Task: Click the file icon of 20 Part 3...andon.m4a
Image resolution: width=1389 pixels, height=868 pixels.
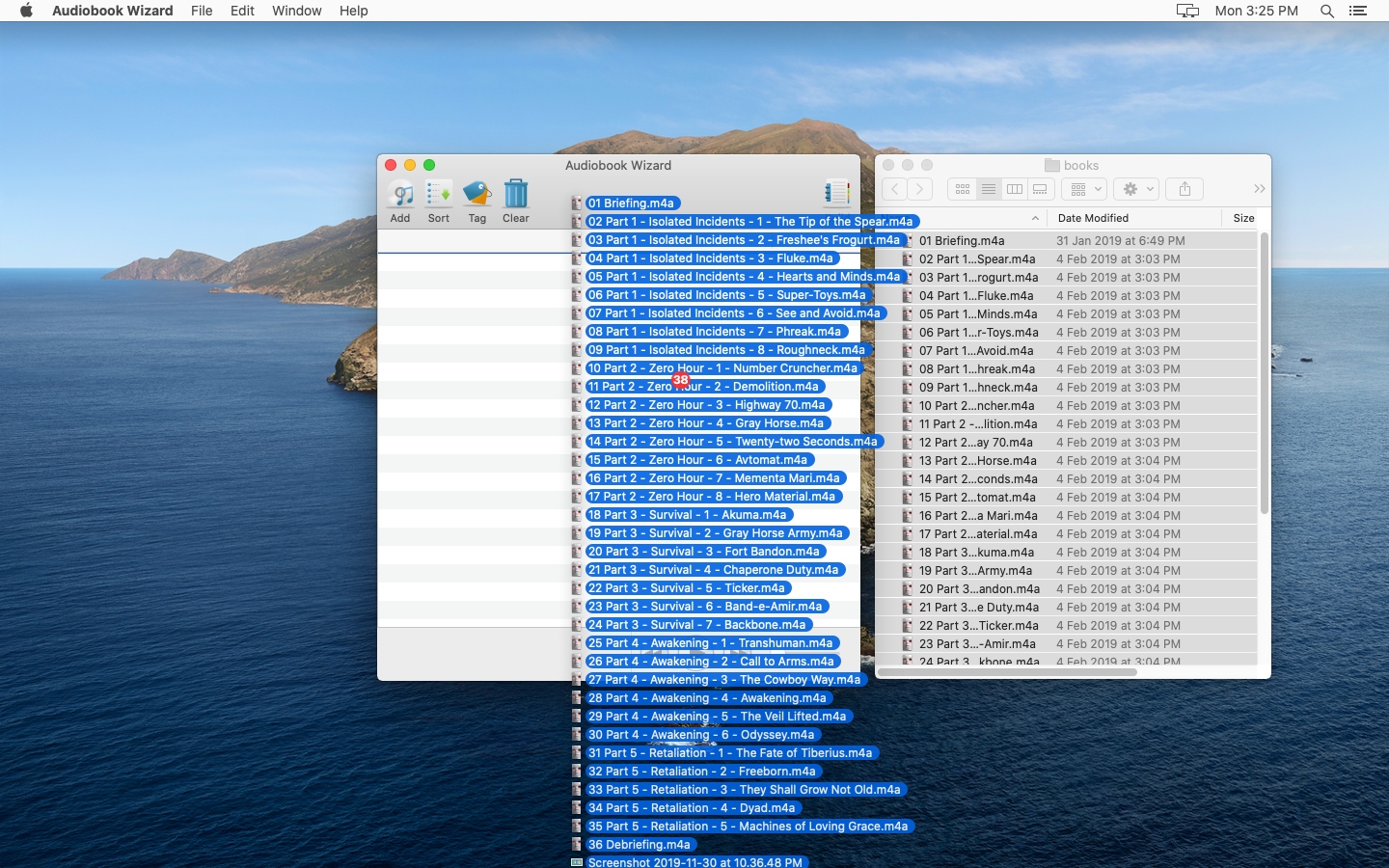Action: pyautogui.click(x=908, y=589)
